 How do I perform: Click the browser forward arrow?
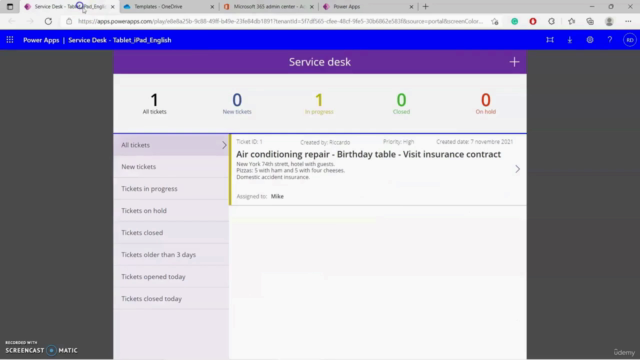pos(30,21)
